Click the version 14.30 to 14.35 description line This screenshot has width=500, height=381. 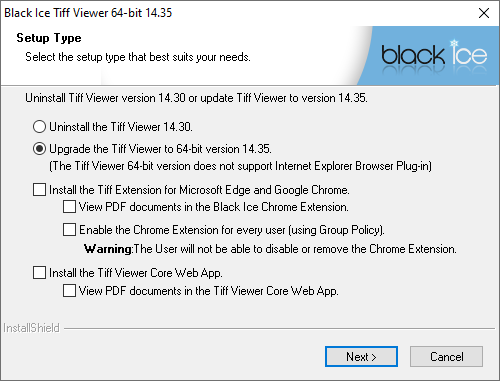[197, 98]
